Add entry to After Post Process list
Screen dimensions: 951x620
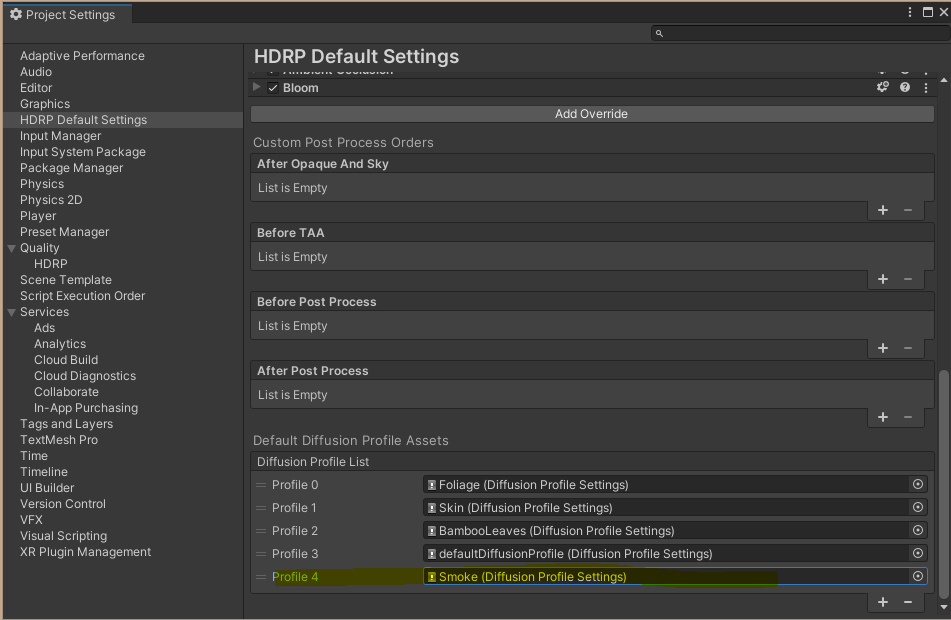pos(883,417)
